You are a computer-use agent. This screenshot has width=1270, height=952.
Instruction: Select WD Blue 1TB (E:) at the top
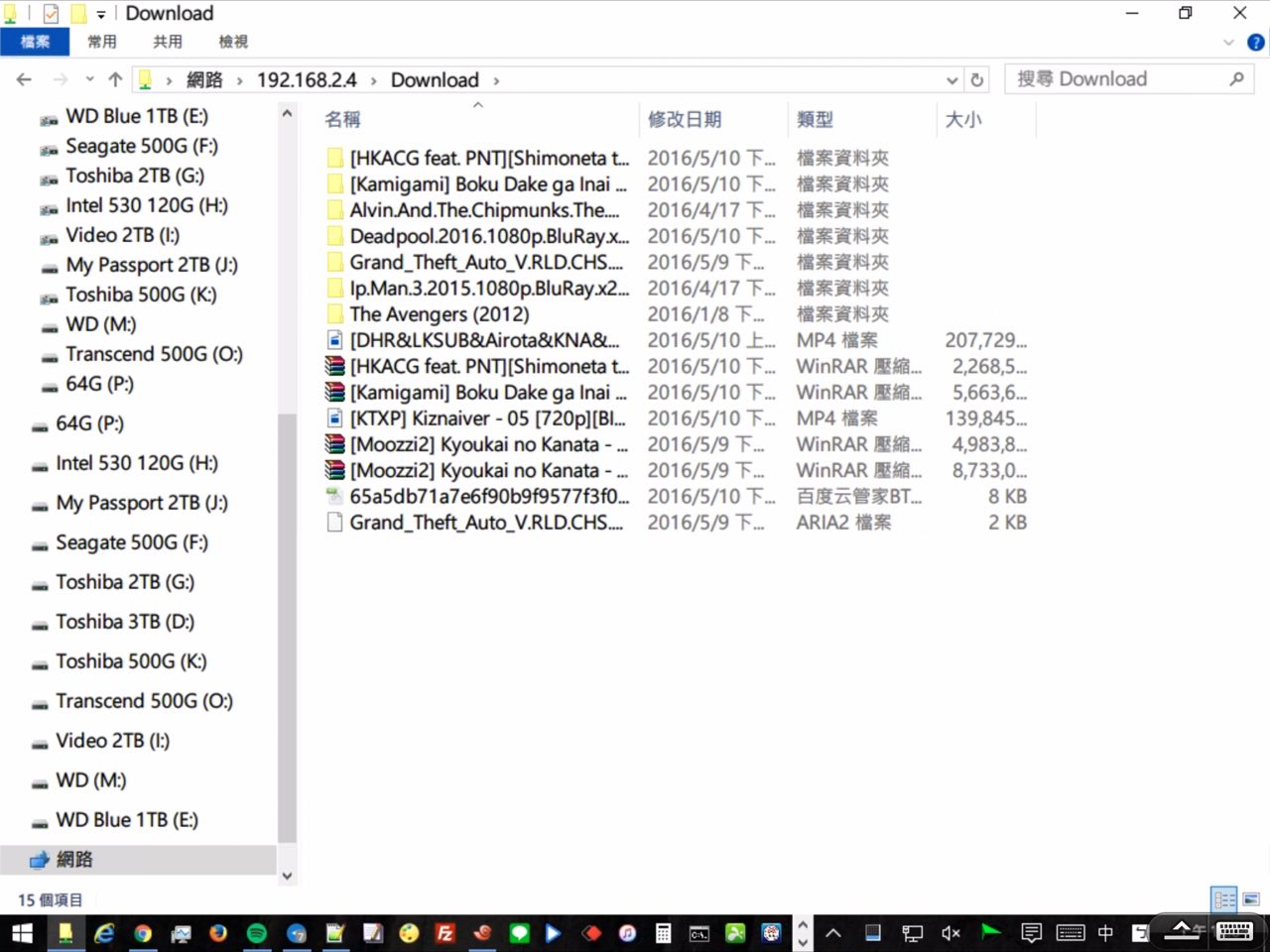[138, 116]
